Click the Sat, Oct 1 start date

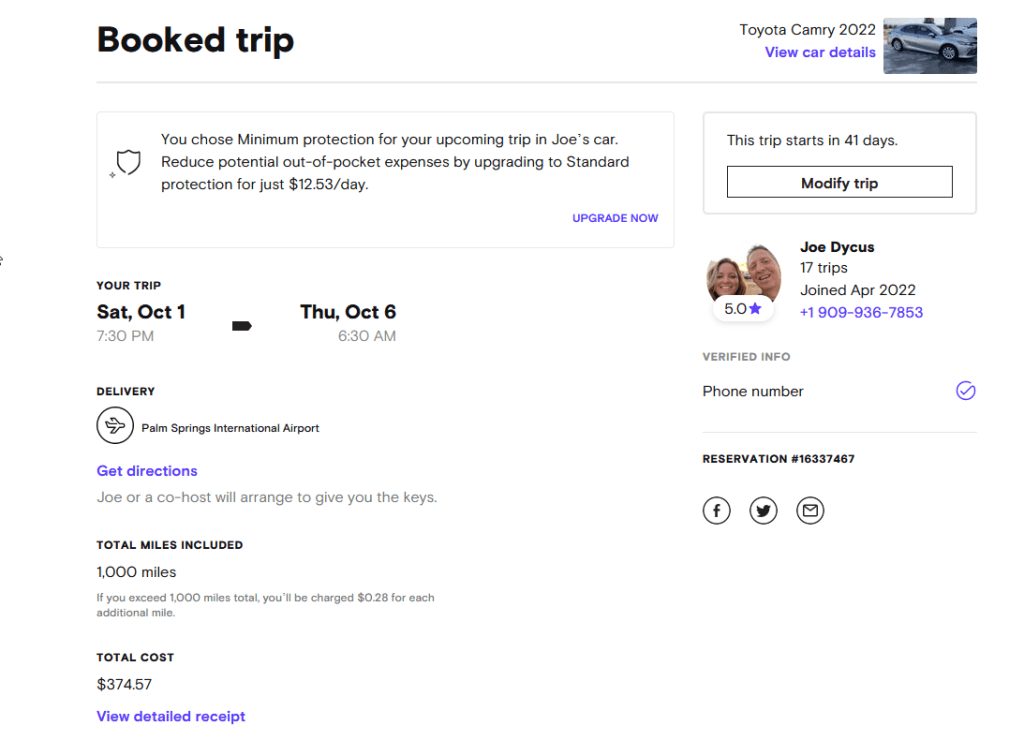[x=141, y=312]
